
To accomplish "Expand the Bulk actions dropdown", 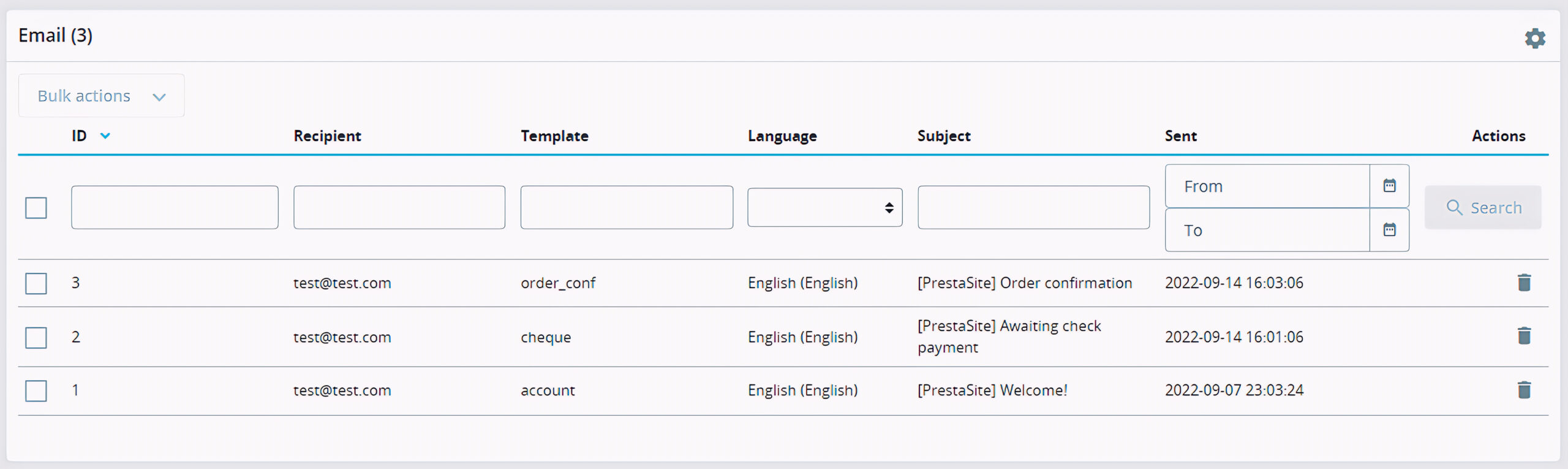I will (x=101, y=96).
